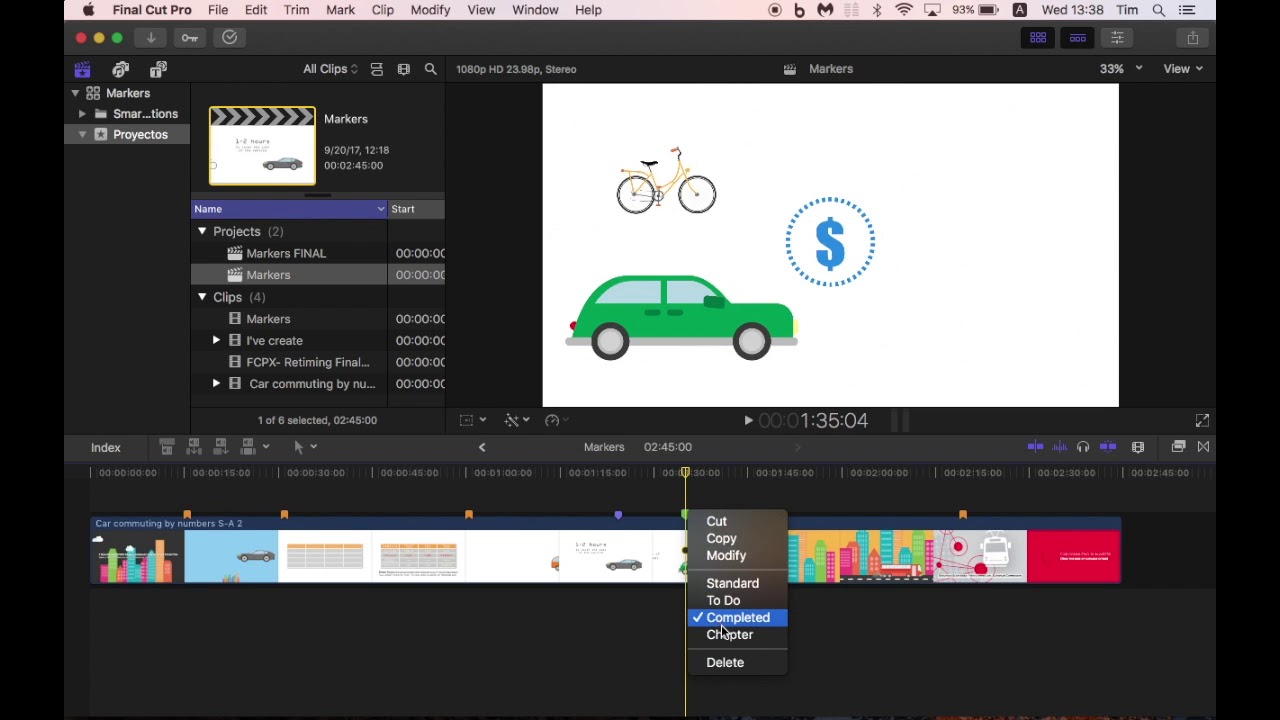The width and height of the screenshot is (1280, 720).
Task: Toggle timeline snapping
Action: [1108, 447]
